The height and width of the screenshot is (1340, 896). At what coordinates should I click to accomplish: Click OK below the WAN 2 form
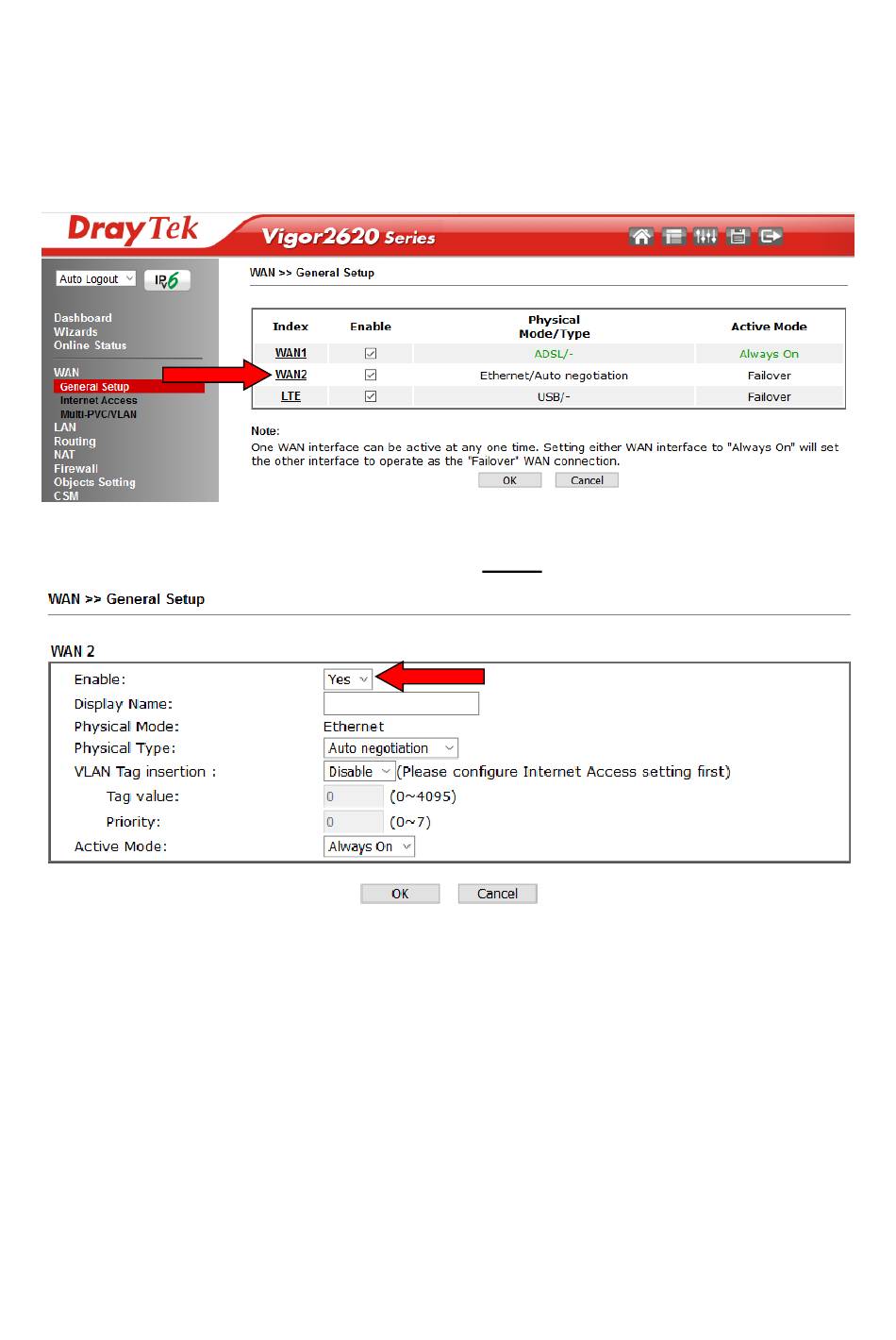400,894
